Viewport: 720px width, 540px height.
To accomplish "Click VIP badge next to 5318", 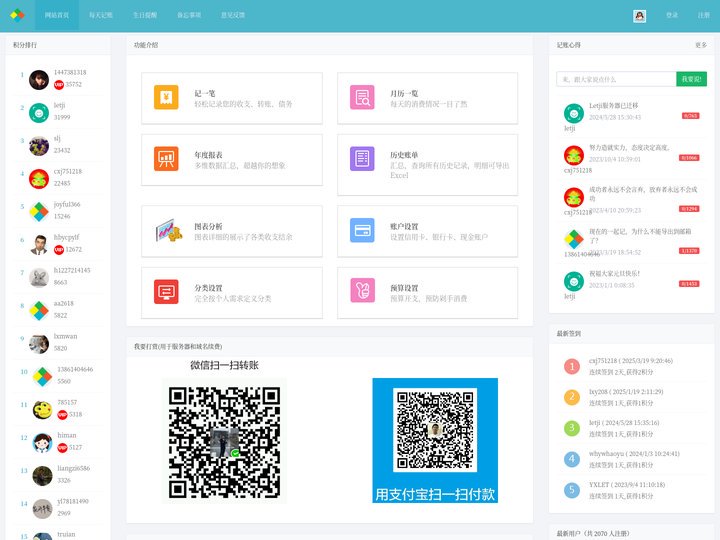I will [62, 415].
